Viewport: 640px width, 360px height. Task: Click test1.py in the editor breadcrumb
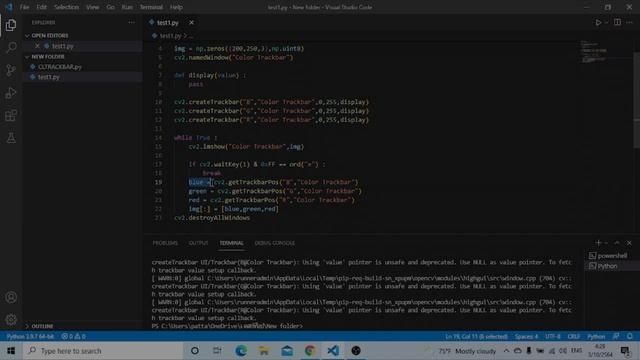tap(170, 36)
